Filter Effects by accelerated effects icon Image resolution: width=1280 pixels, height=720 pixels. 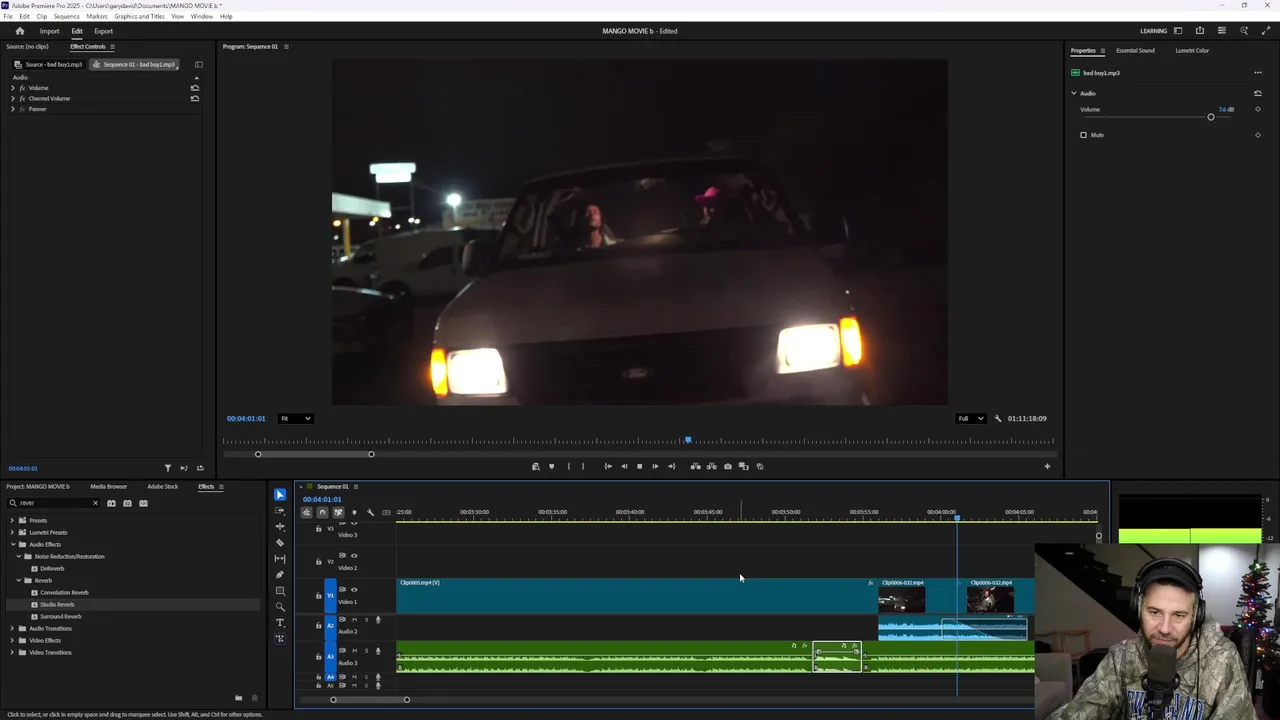coord(111,503)
